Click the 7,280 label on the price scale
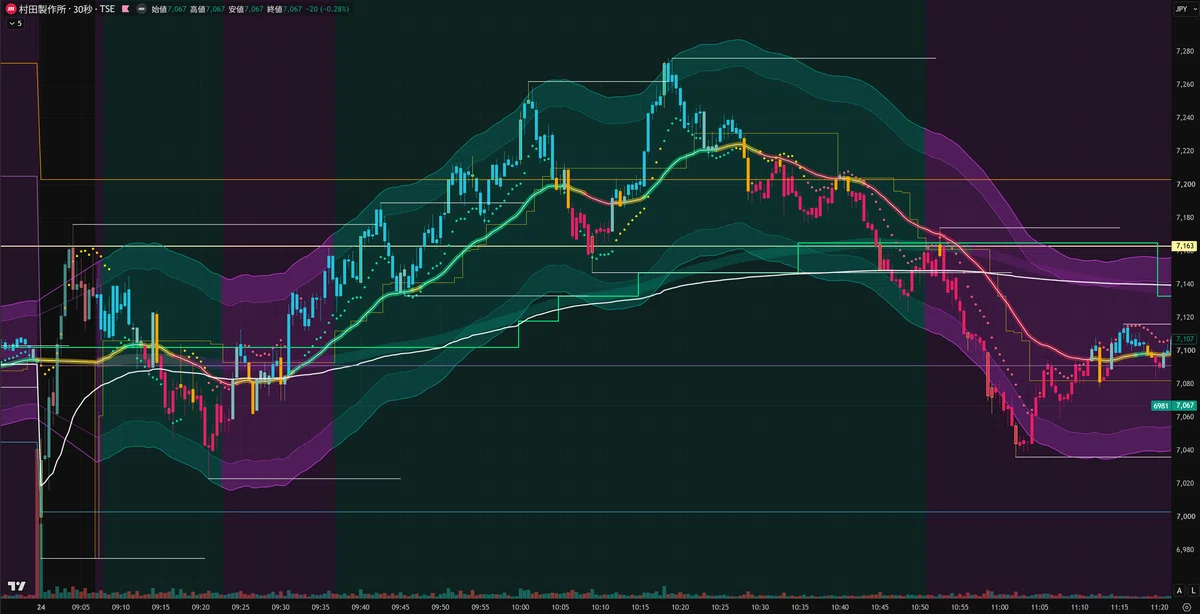The width and height of the screenshot is (1200, 614). (x=1186, y=50)
